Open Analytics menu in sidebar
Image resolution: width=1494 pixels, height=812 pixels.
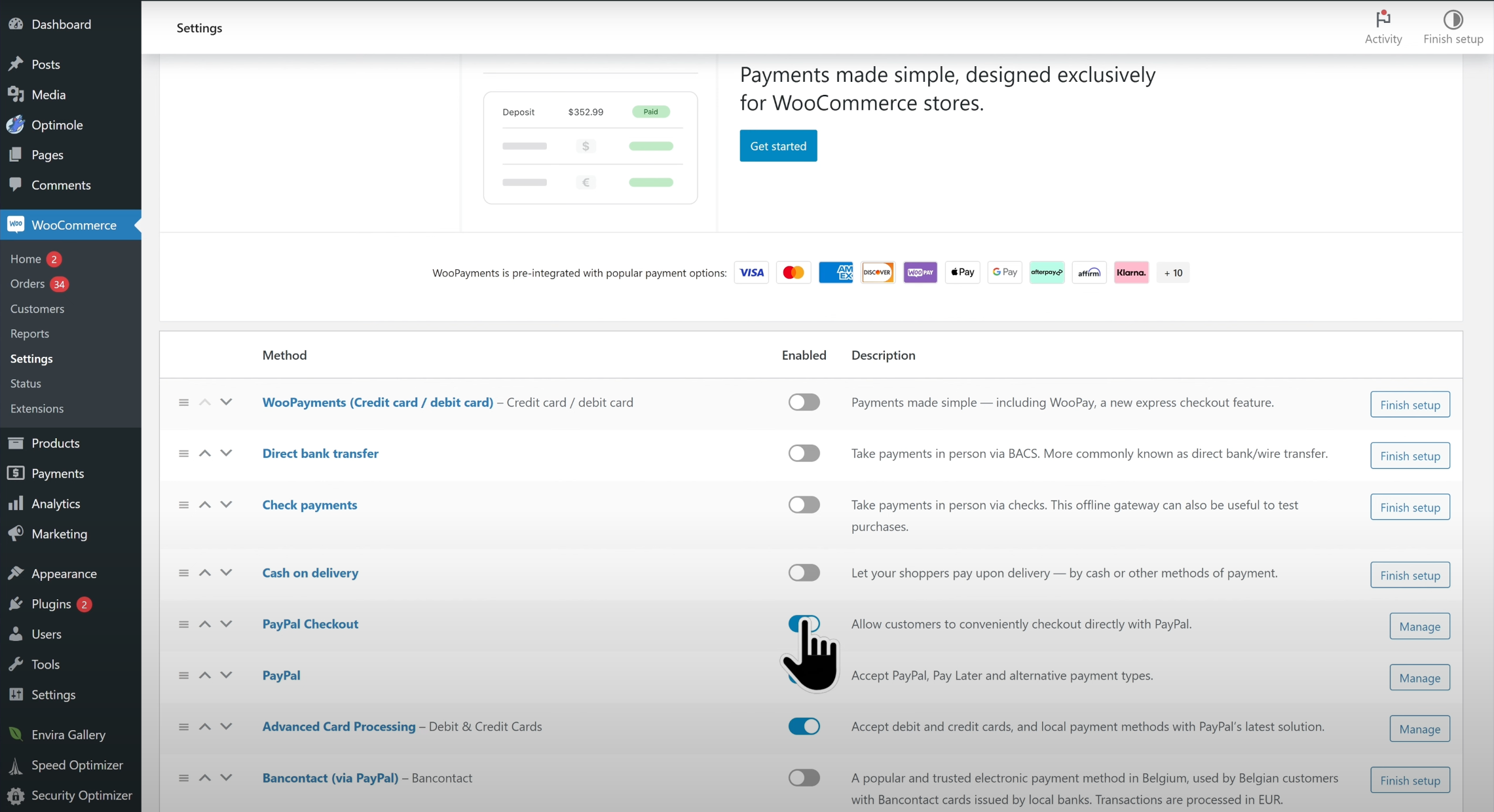(x=56, y=504)
